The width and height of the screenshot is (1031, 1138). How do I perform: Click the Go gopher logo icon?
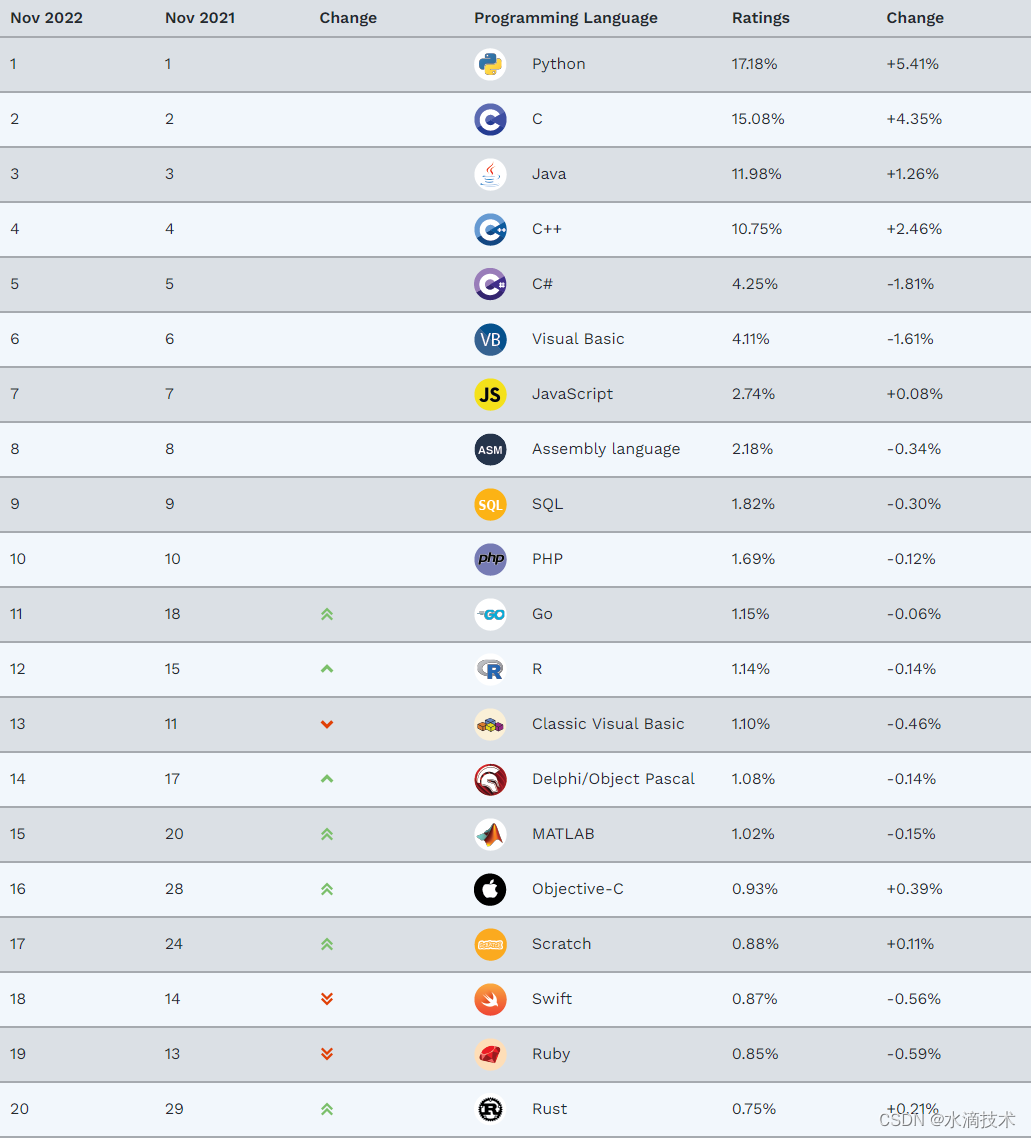pos(490,615)
